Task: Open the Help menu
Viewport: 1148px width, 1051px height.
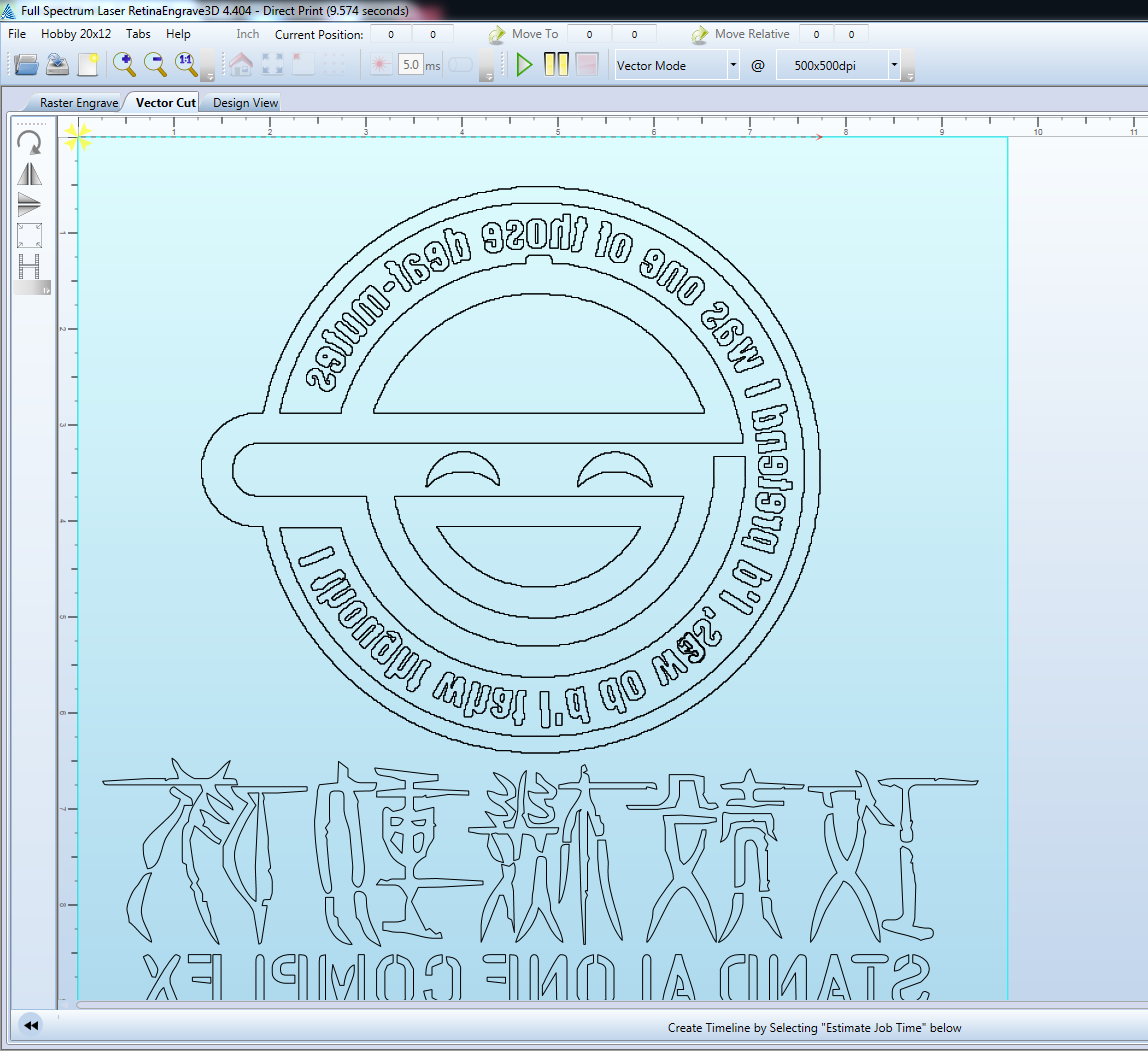Action: coord(178,34)
